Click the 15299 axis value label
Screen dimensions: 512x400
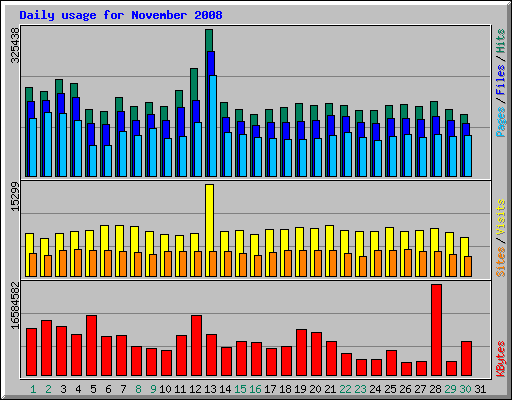click(15, 197)
